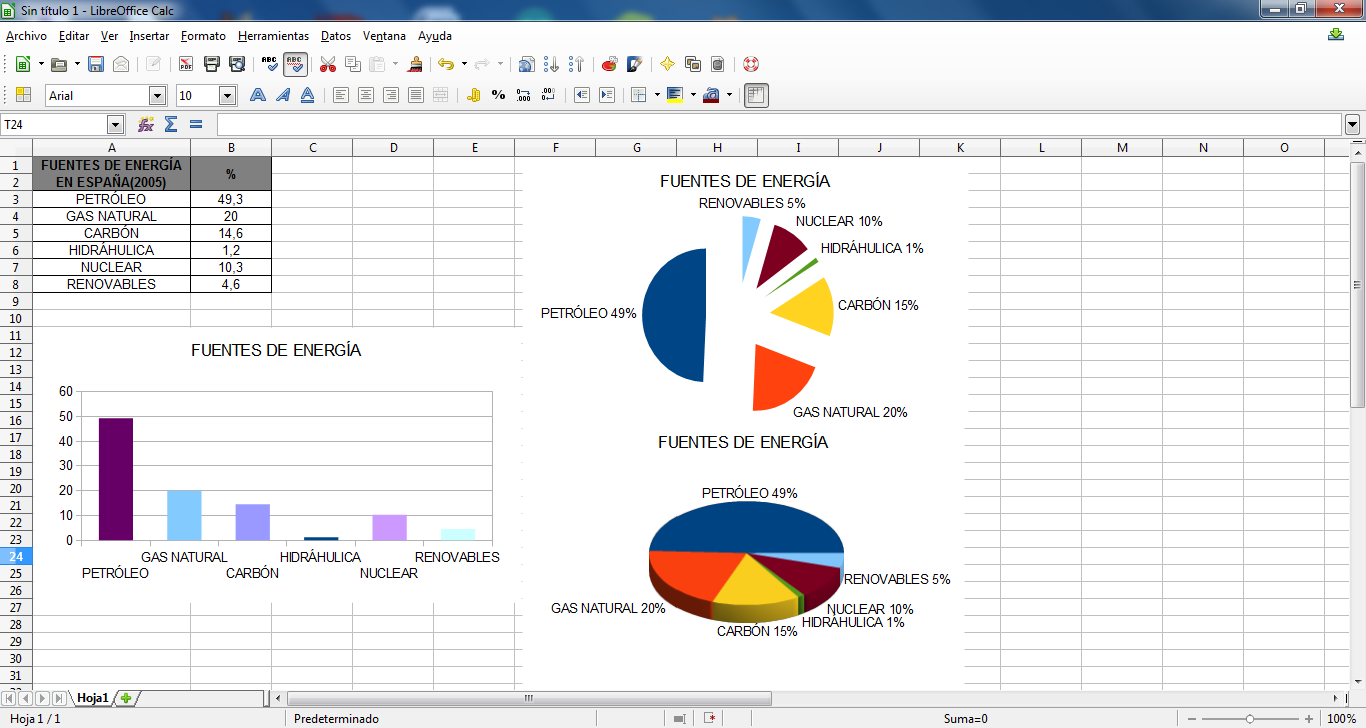Open the Function Wizard icon

click(146, 124)
